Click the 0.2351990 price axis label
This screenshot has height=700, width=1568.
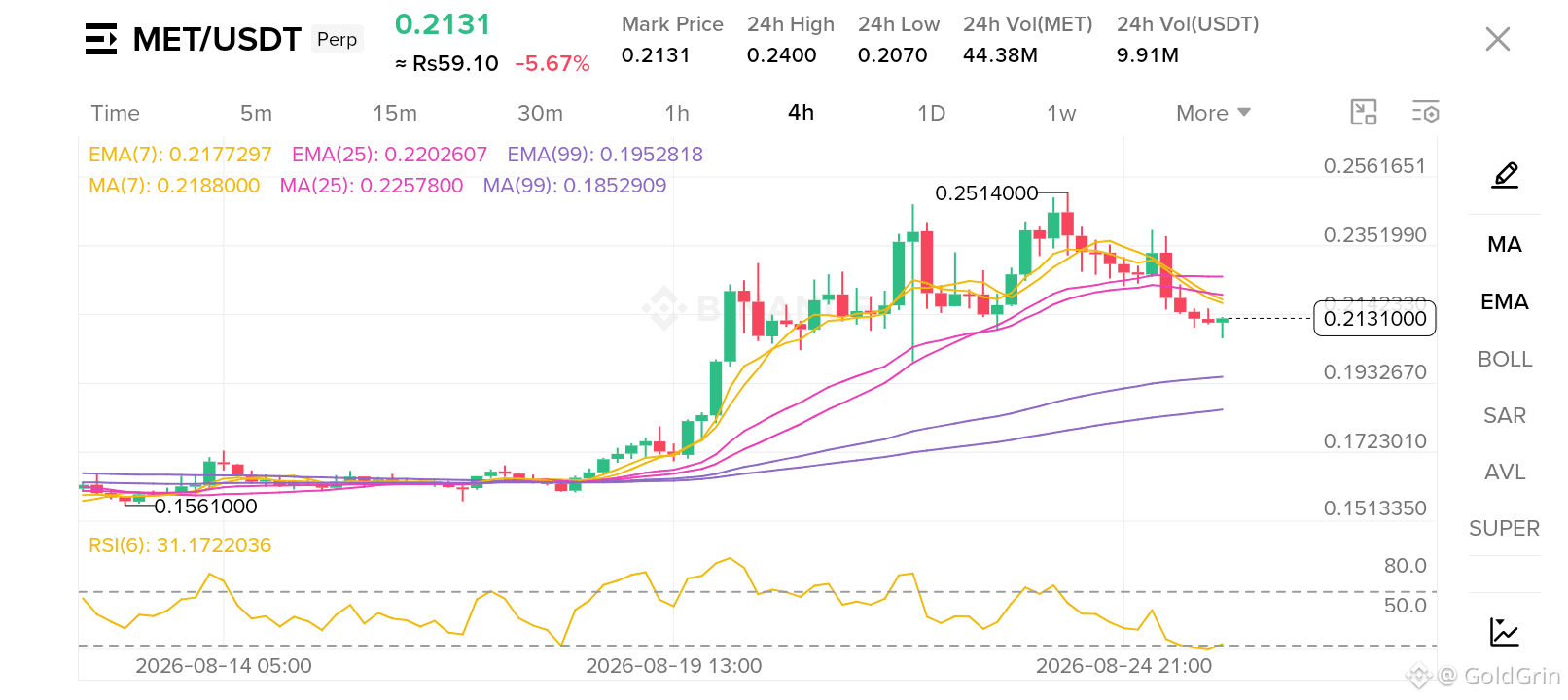[x=1374, y=235]
